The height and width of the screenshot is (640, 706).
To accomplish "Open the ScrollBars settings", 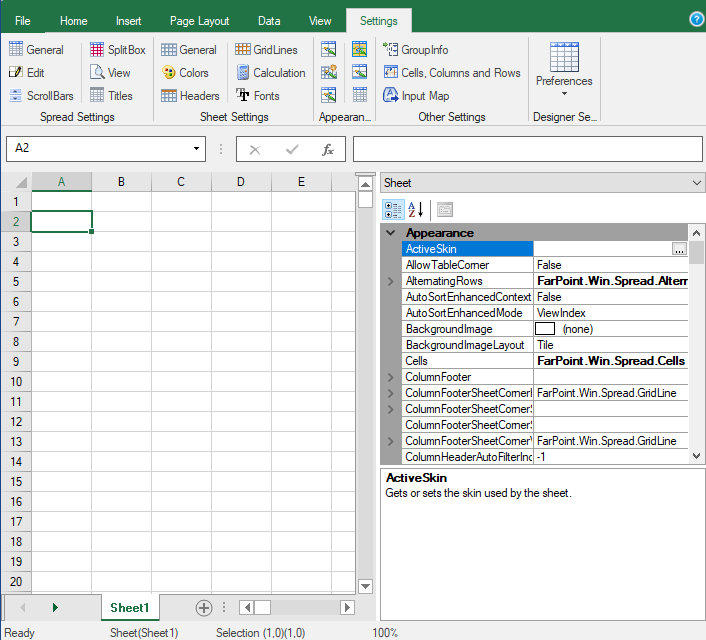I will click(41, 95).
